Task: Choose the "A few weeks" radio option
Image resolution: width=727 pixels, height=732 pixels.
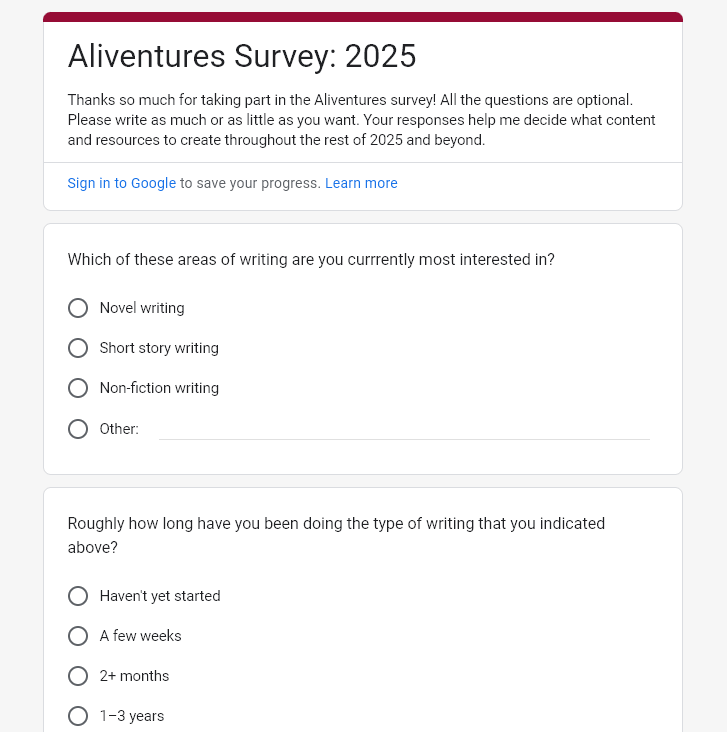Action: (78, 636)
